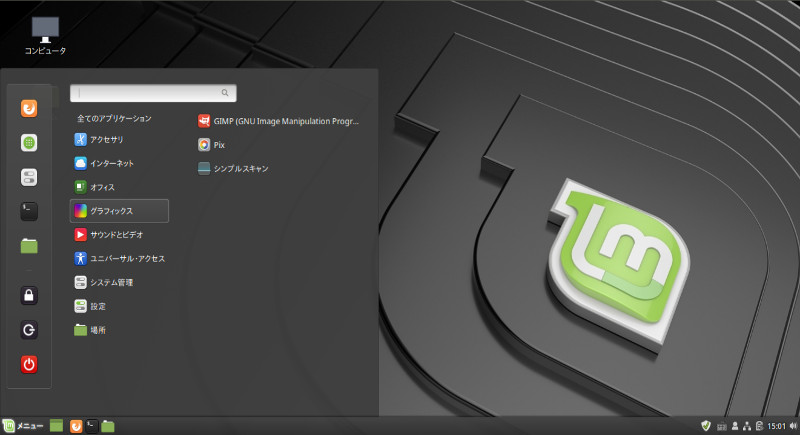
Task: Click the Show Desktop icon on the panel
Action: coord(57,426)
